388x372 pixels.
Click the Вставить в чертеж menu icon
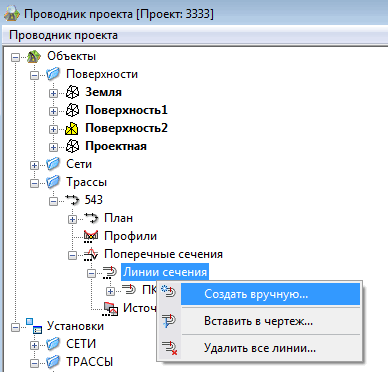[x=169, y=321]
